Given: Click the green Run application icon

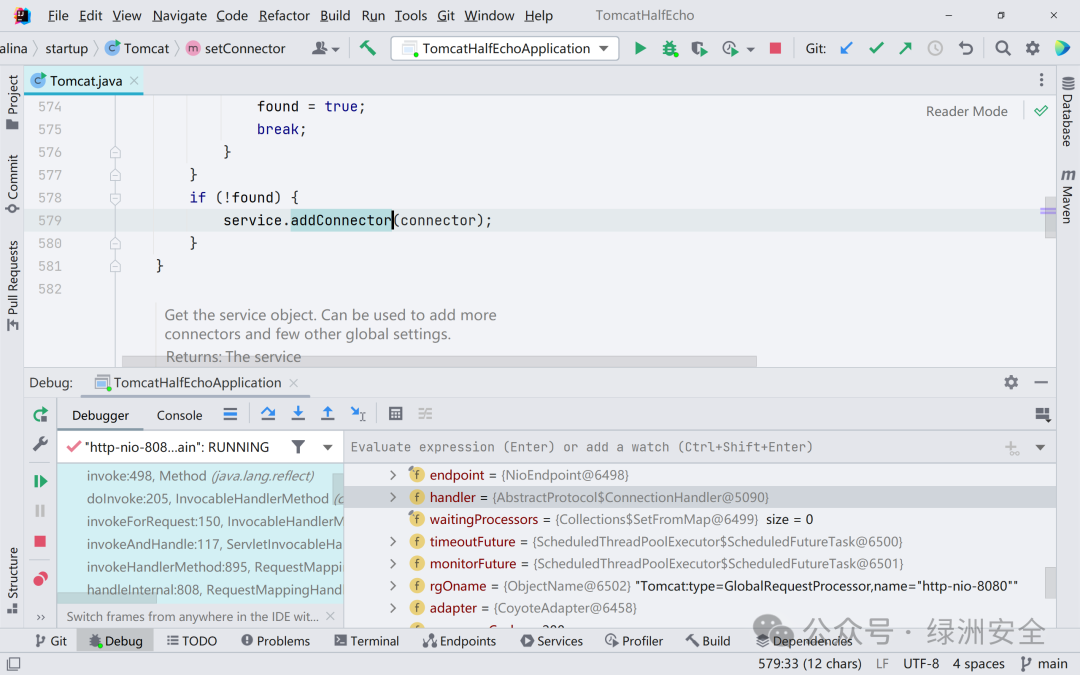Looking at the screenshot, I should click(640, 48).
